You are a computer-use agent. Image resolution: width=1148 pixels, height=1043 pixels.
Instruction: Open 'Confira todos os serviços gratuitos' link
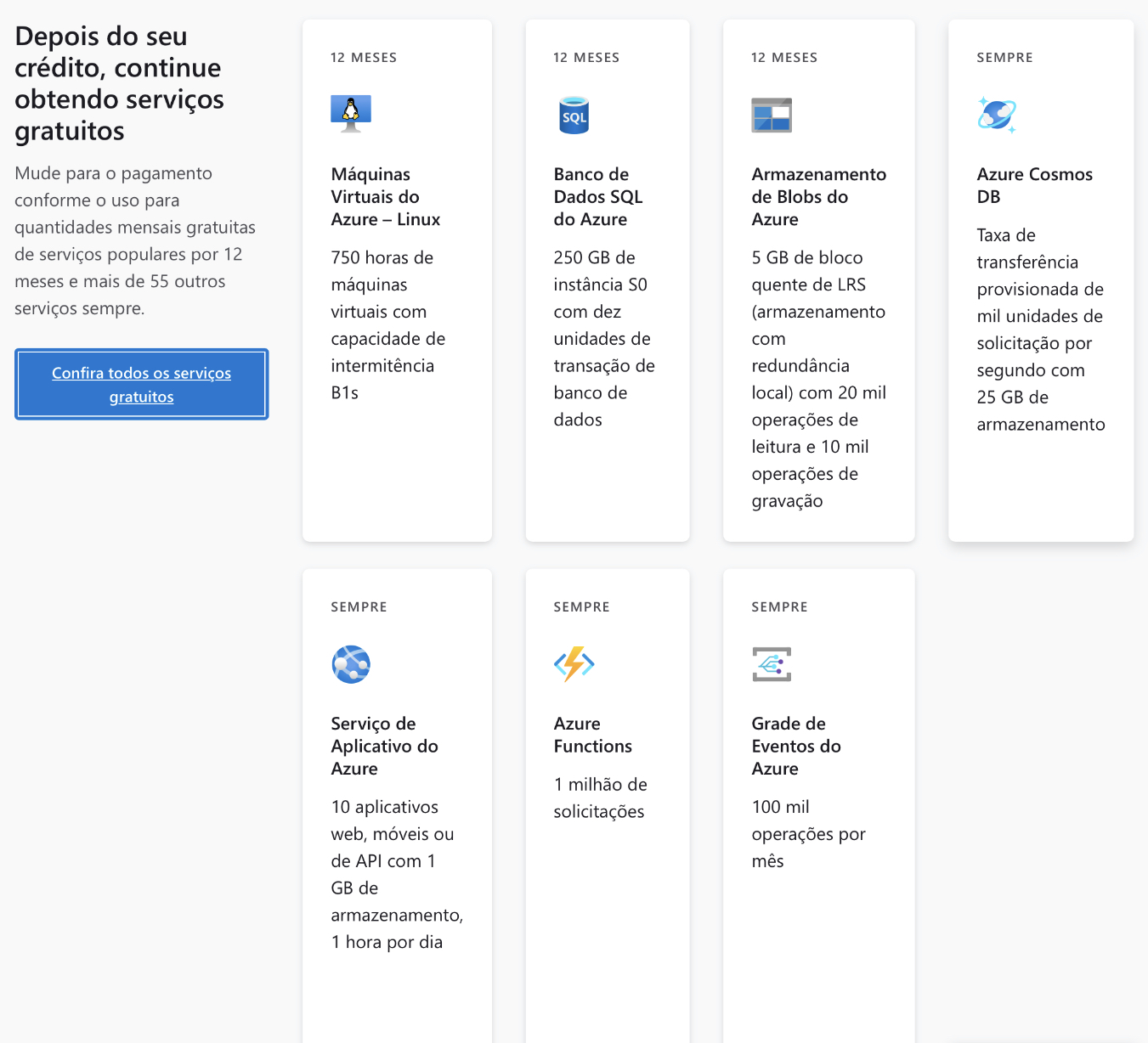click(141, 385)
